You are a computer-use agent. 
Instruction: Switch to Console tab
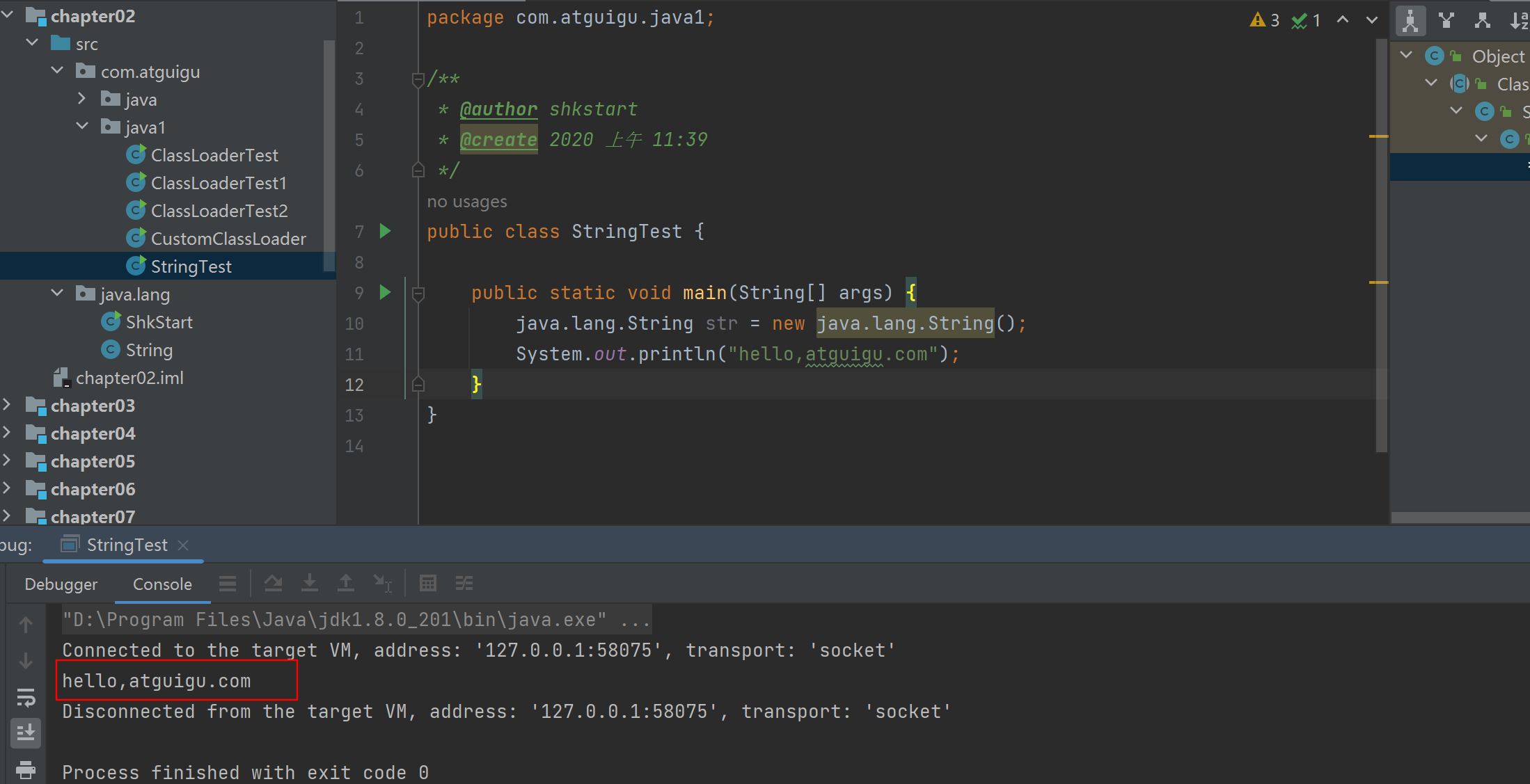162,584
